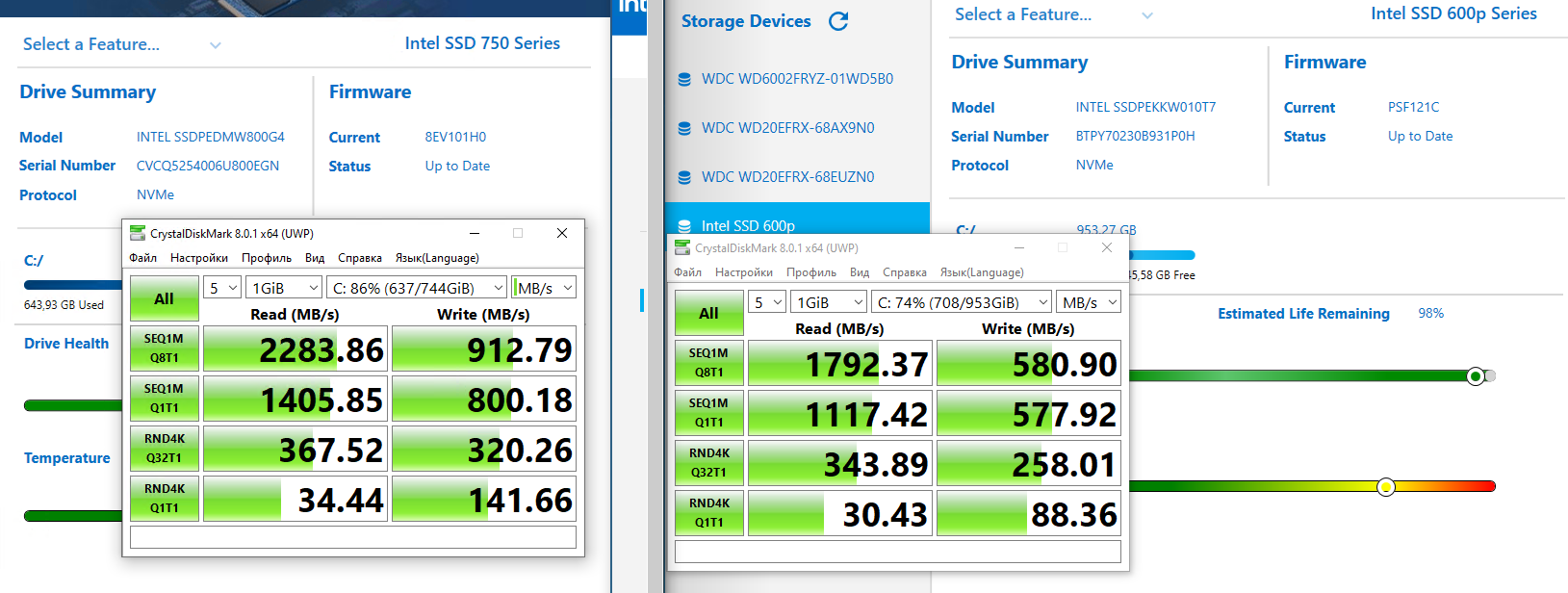
Task: Select WDC WD6002FRYZ-01WD5B0 in Storage Devices
Action: click(797, 79)
